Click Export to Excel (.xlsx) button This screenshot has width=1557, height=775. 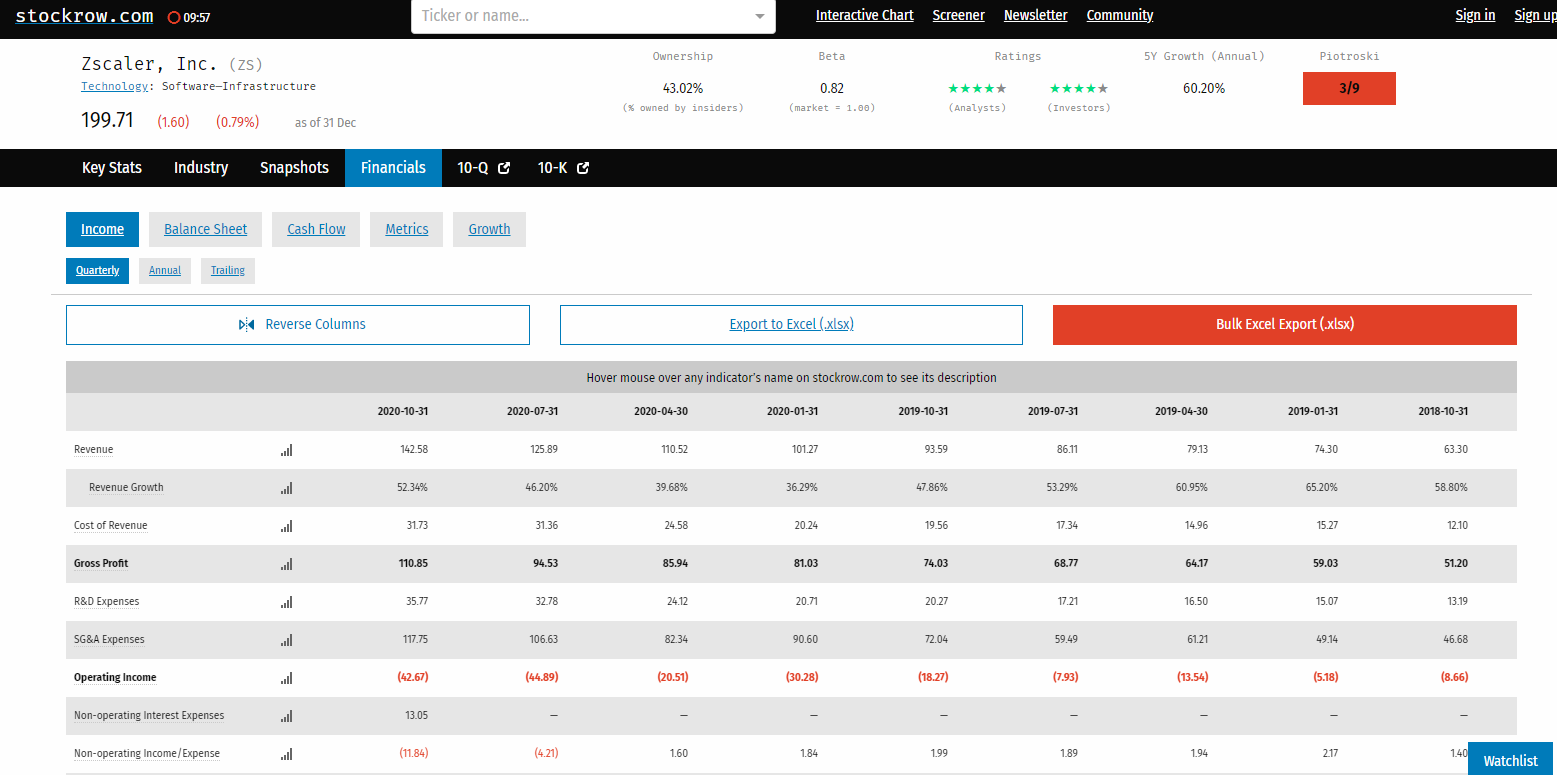[791, 325]
